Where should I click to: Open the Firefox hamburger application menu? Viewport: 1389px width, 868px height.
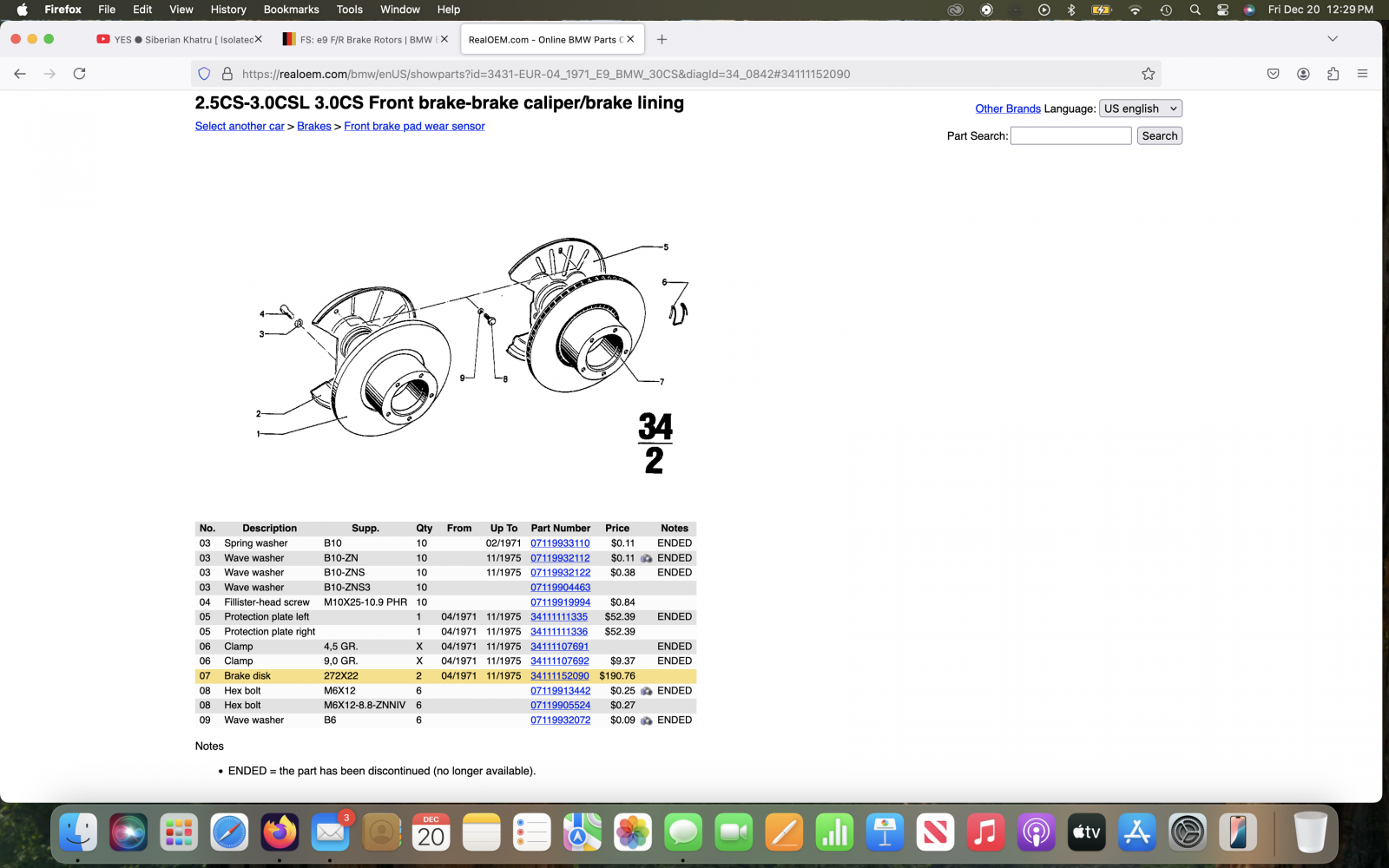coord(1362,74)
